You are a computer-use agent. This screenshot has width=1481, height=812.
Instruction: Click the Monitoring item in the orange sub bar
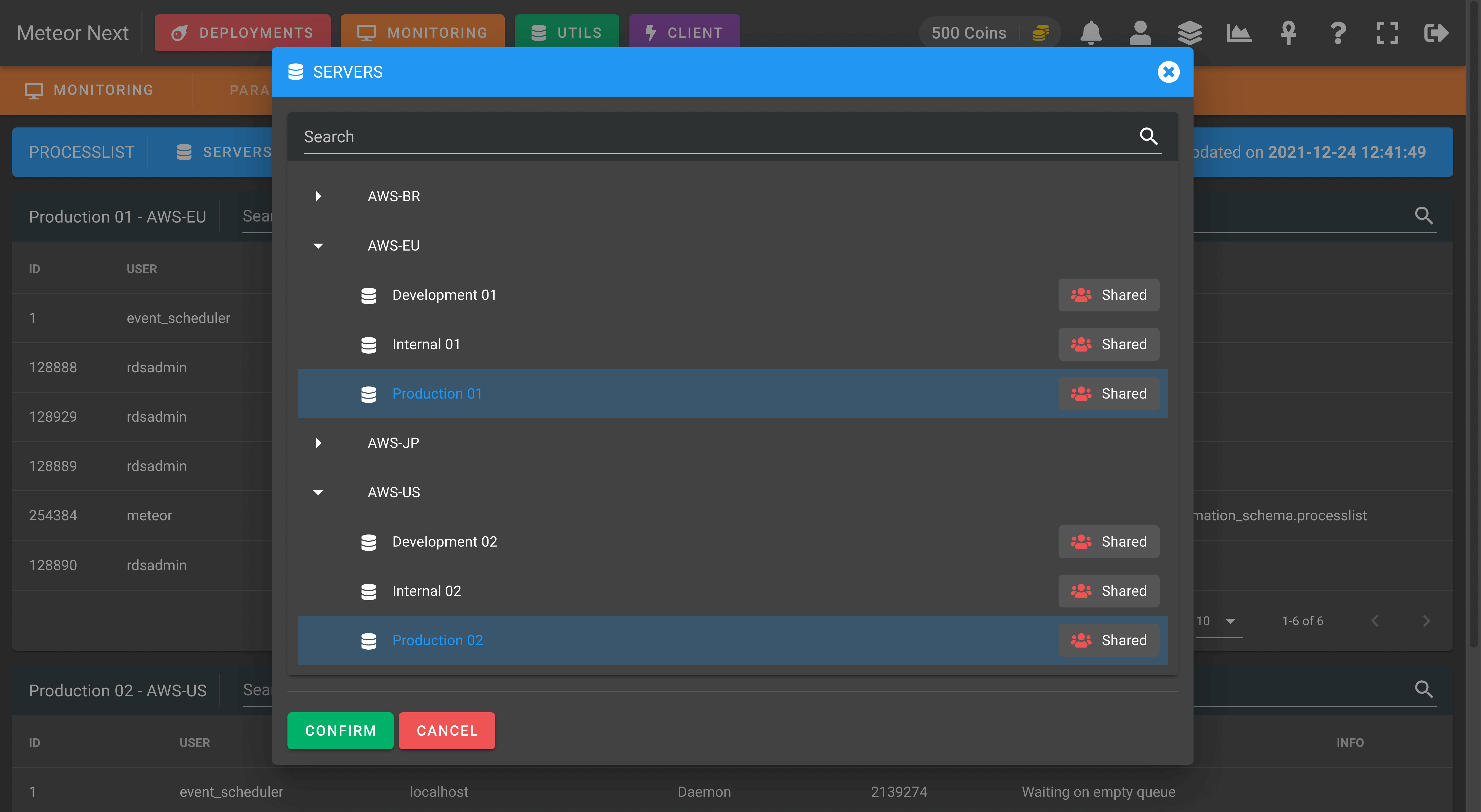(x=89, y=90)
